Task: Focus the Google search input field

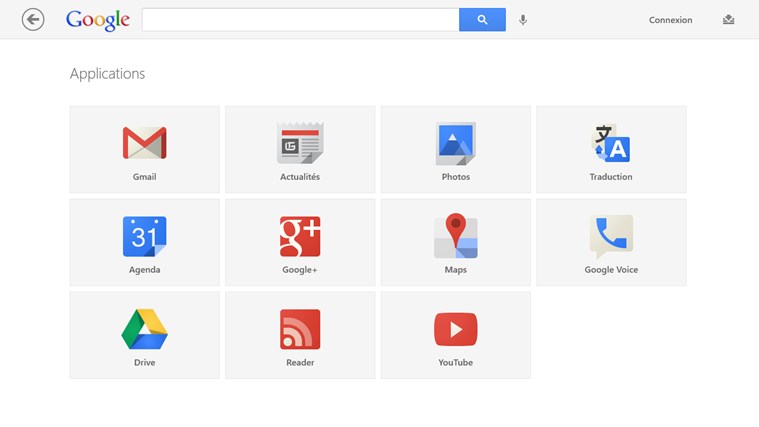Action: click(x=301, y=19)
